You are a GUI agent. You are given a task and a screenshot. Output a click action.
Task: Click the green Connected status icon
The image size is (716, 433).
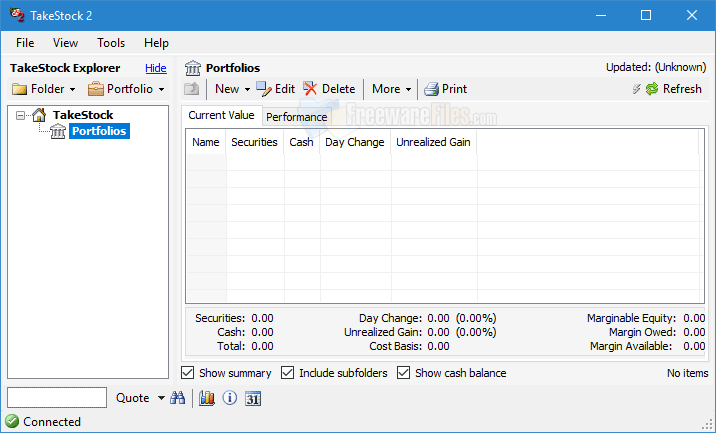(12, 421)
